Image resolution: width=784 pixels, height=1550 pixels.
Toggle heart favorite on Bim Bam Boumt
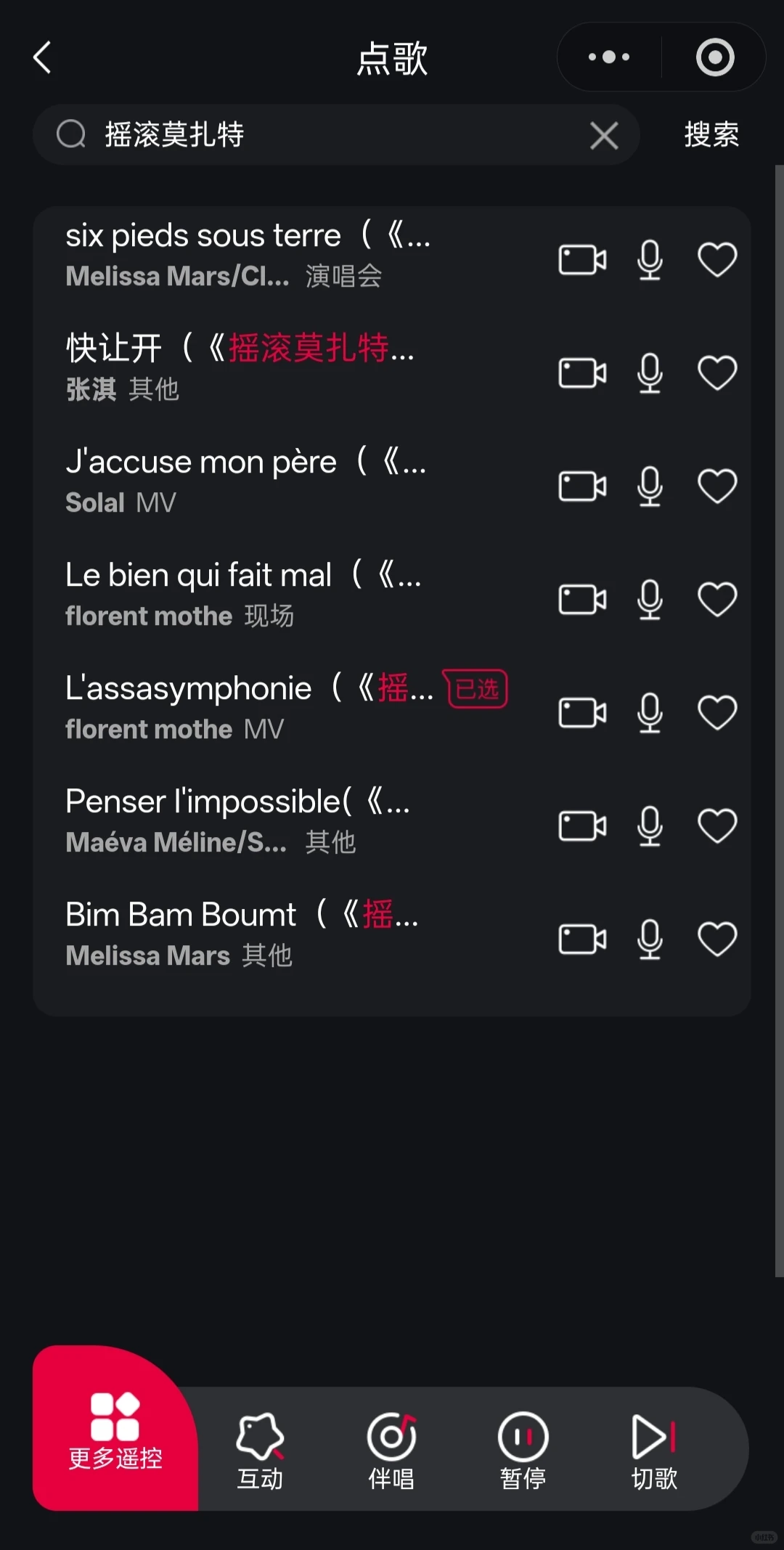tap(717, 939)
